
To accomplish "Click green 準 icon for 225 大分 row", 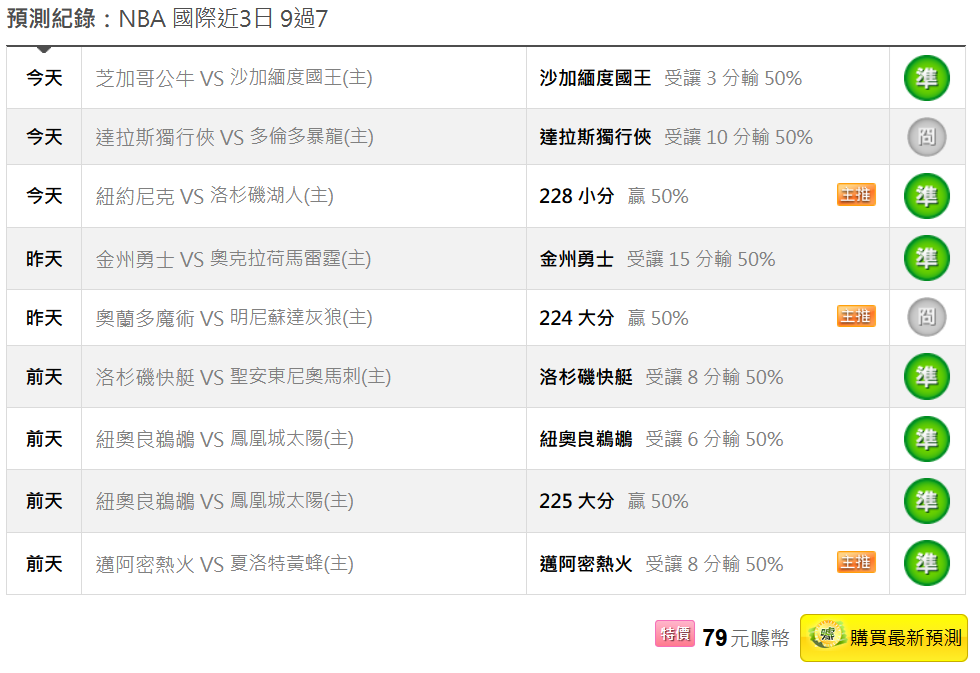I will click(926, 501).
